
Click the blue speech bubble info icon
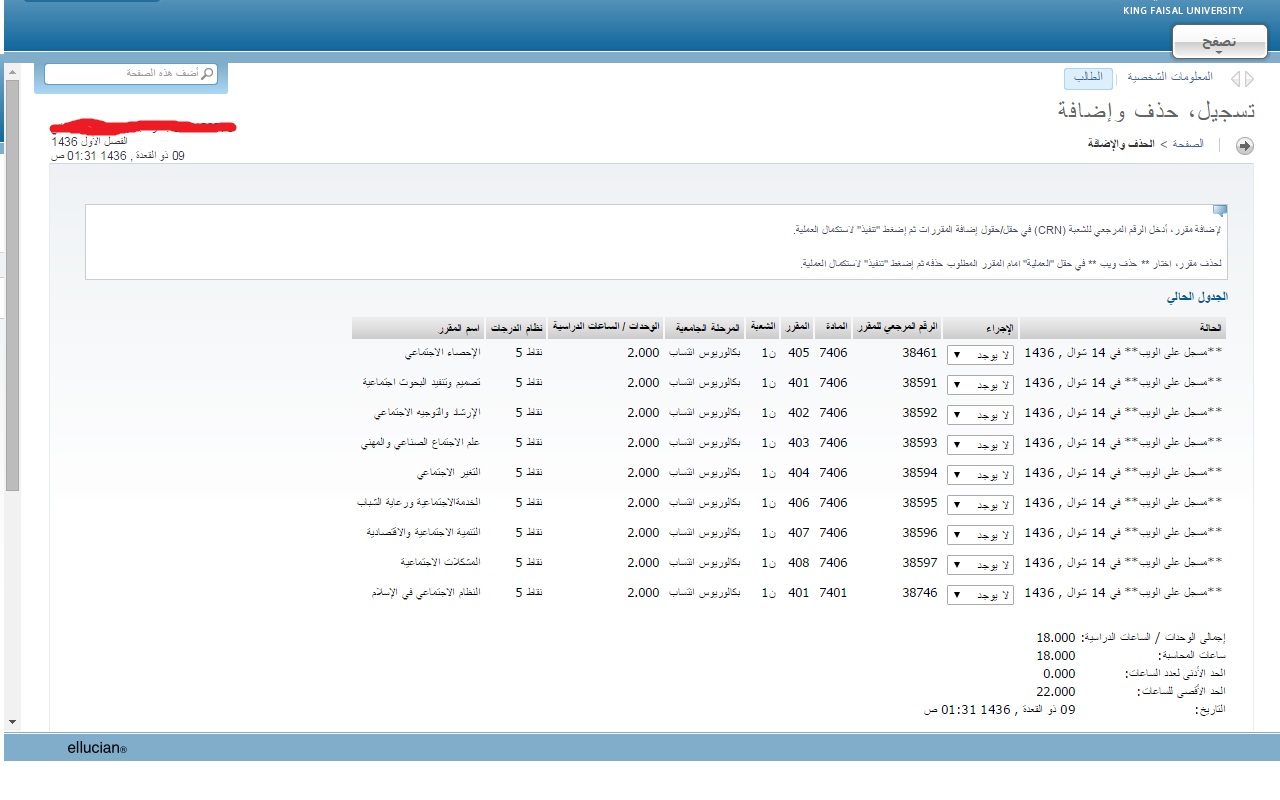click(x=1219, y=211)
